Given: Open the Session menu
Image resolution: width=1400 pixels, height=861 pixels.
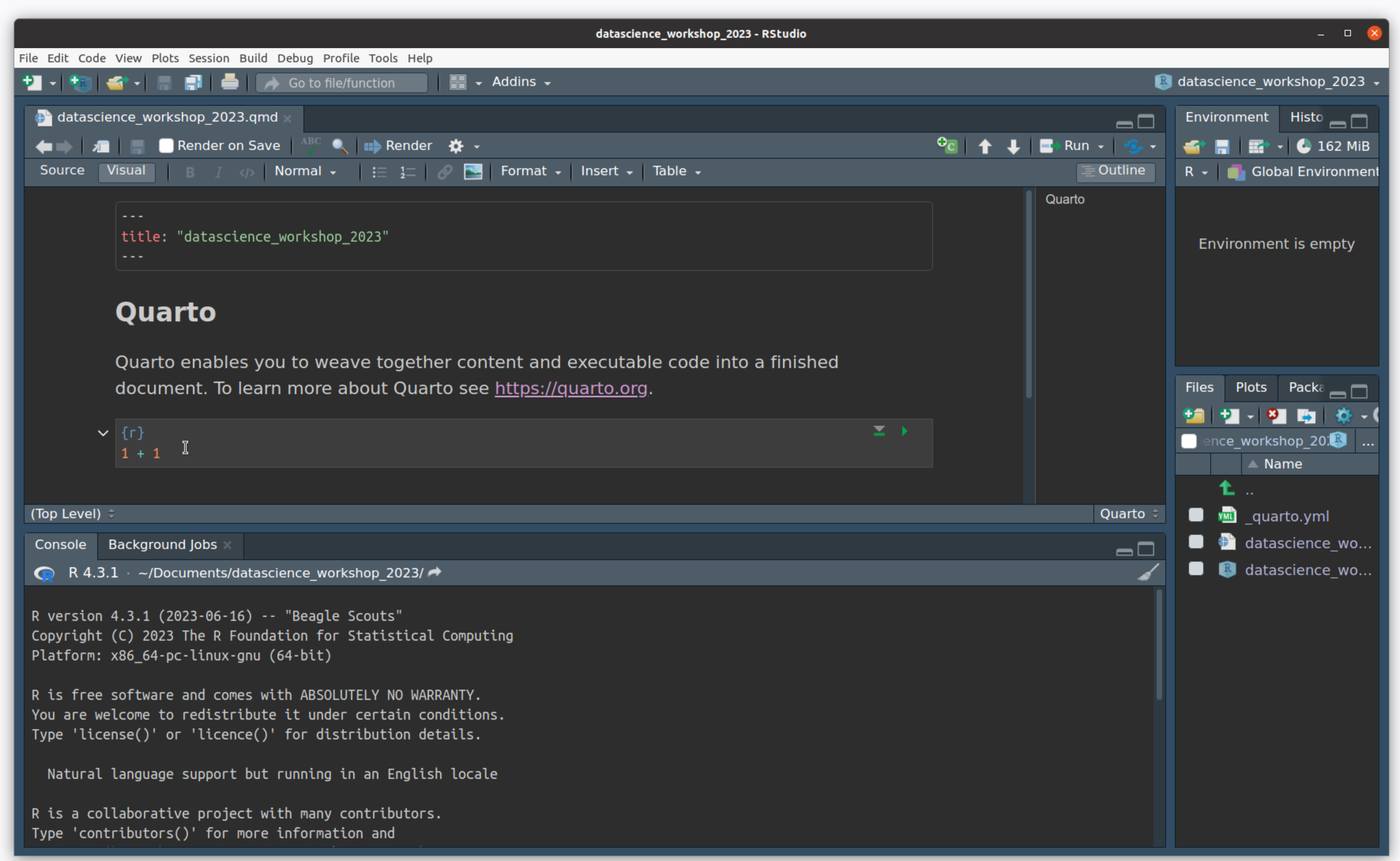Looking at the screenshot, I should point(208,58).
